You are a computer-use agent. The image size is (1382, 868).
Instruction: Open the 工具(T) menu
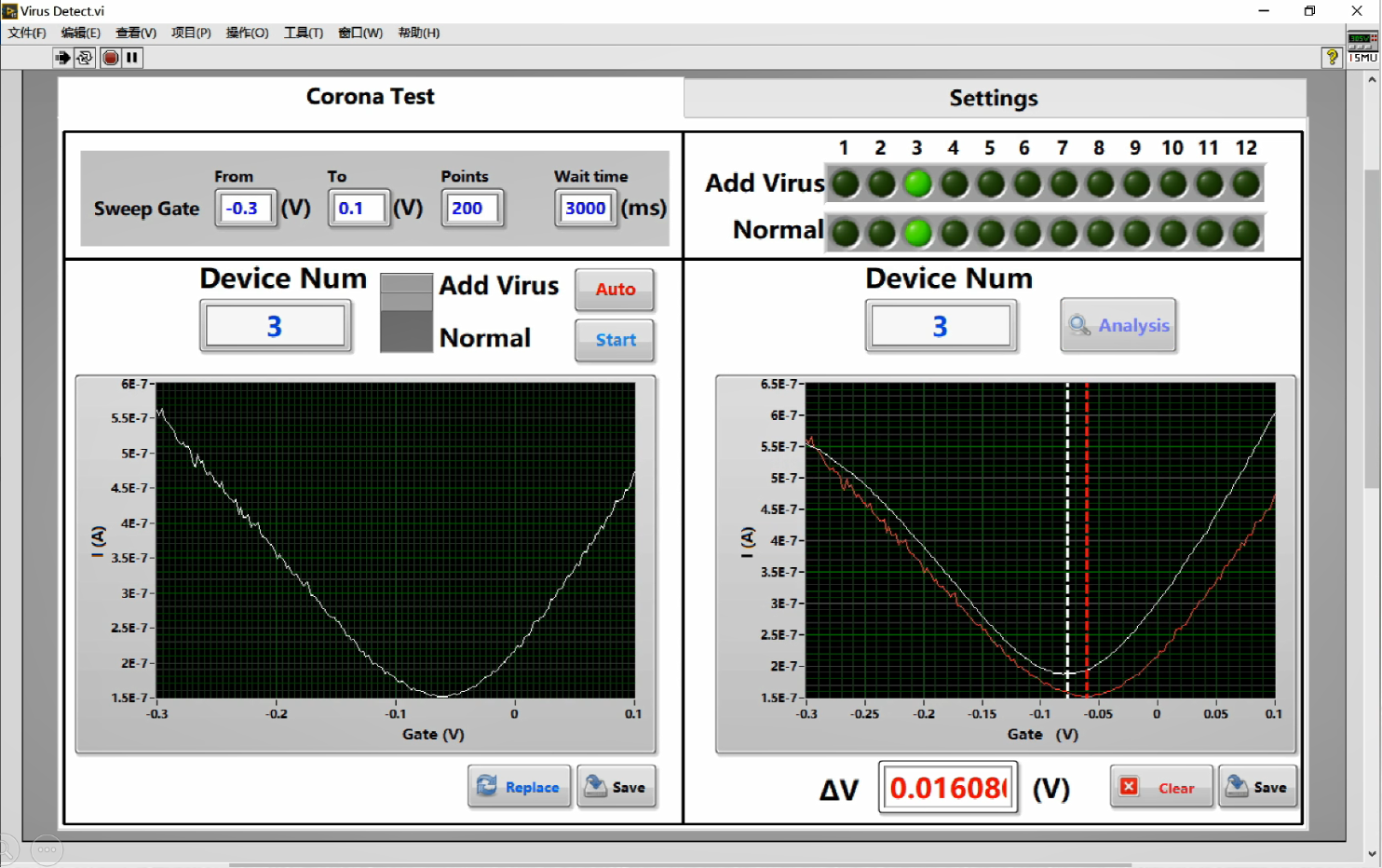[304, 33]
